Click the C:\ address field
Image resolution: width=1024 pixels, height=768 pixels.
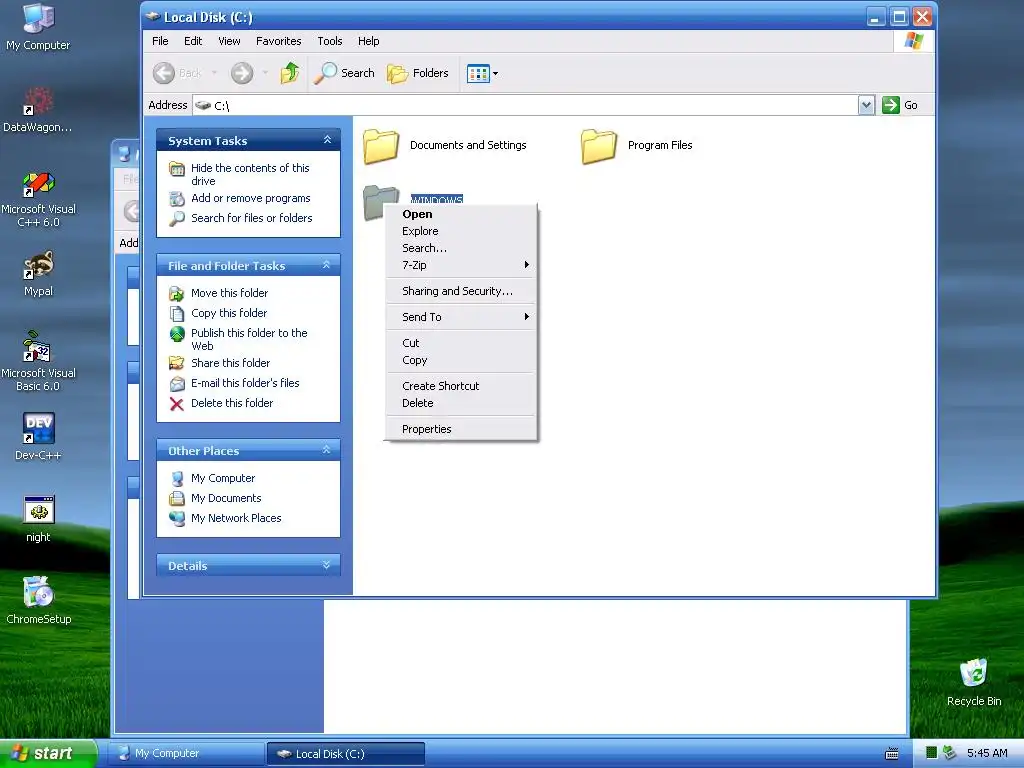[526, 105]
